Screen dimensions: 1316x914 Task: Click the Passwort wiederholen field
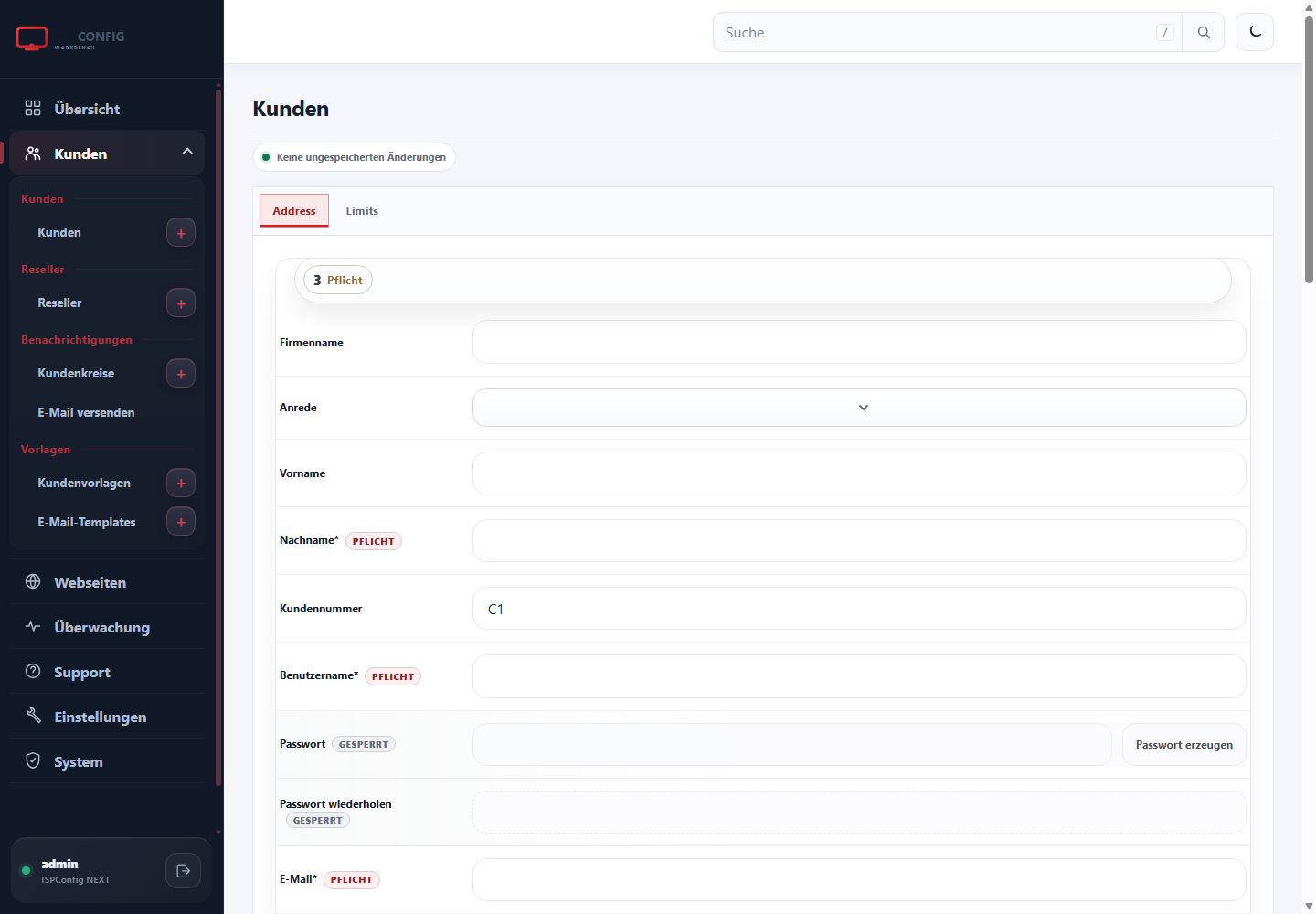click(859, 812)
